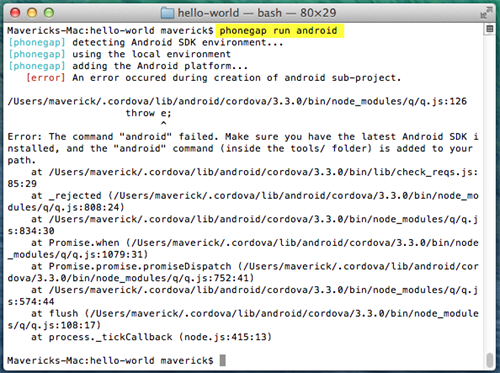The width and height of the screenshot is (500, 373).
Task: Click the 'throw e;' text
Action: pos(148,113)
